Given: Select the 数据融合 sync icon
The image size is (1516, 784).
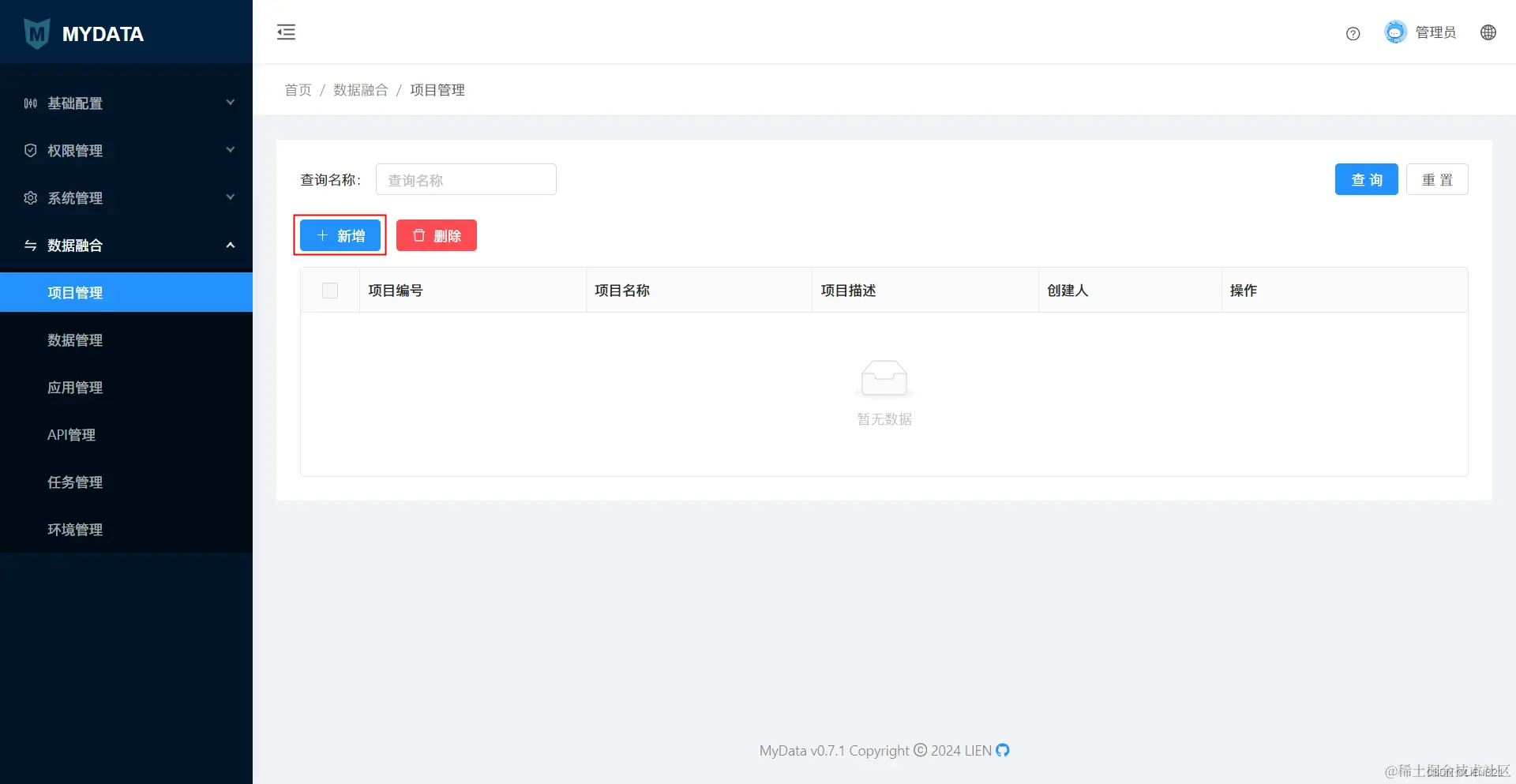Looking at the screenshot, I should [29, 246].
